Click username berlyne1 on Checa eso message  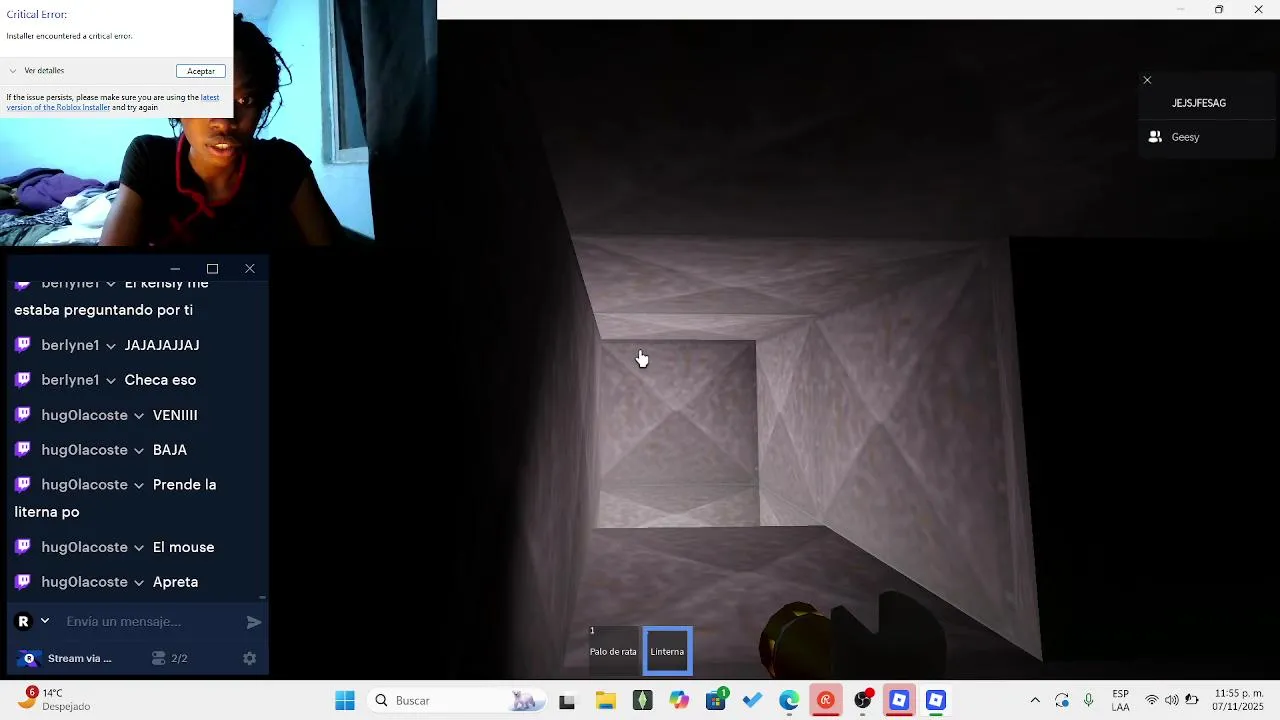(70, 380)
